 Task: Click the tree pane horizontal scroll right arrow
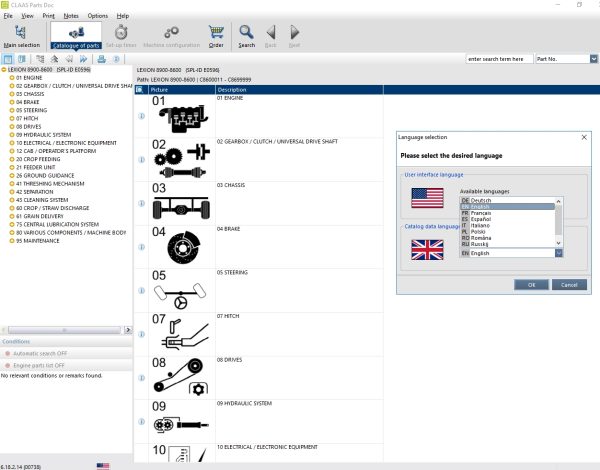click(128, 330)
